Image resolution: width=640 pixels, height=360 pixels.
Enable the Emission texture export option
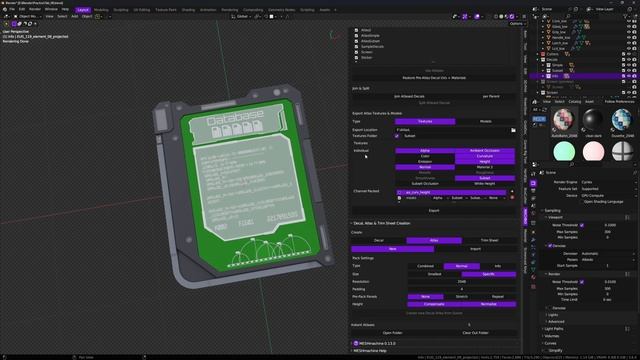[425, 162]
